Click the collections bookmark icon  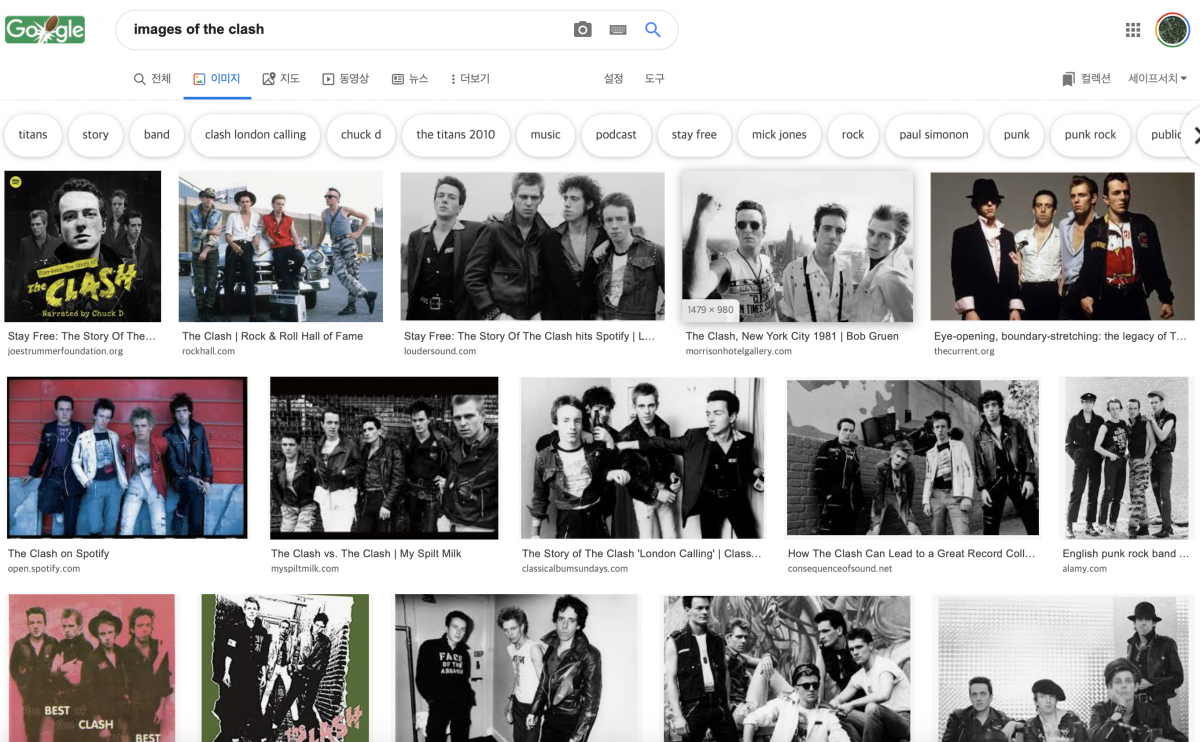pos(1069,79)
